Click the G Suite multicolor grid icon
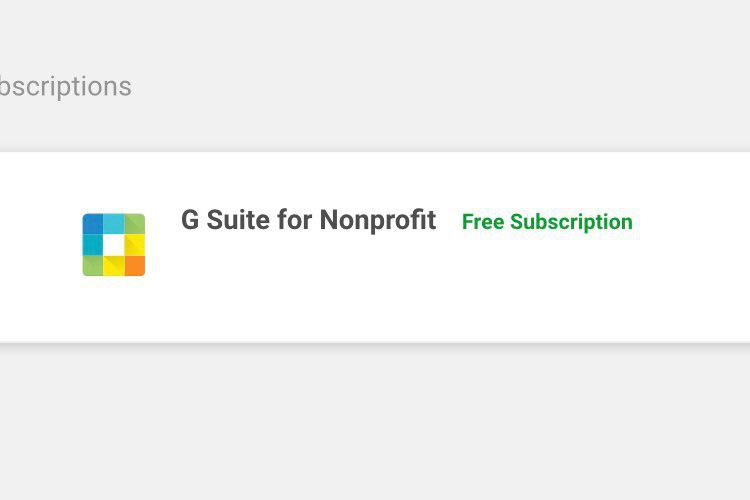The height and width of the screenshot is (500, 750). tap(114, 244)
